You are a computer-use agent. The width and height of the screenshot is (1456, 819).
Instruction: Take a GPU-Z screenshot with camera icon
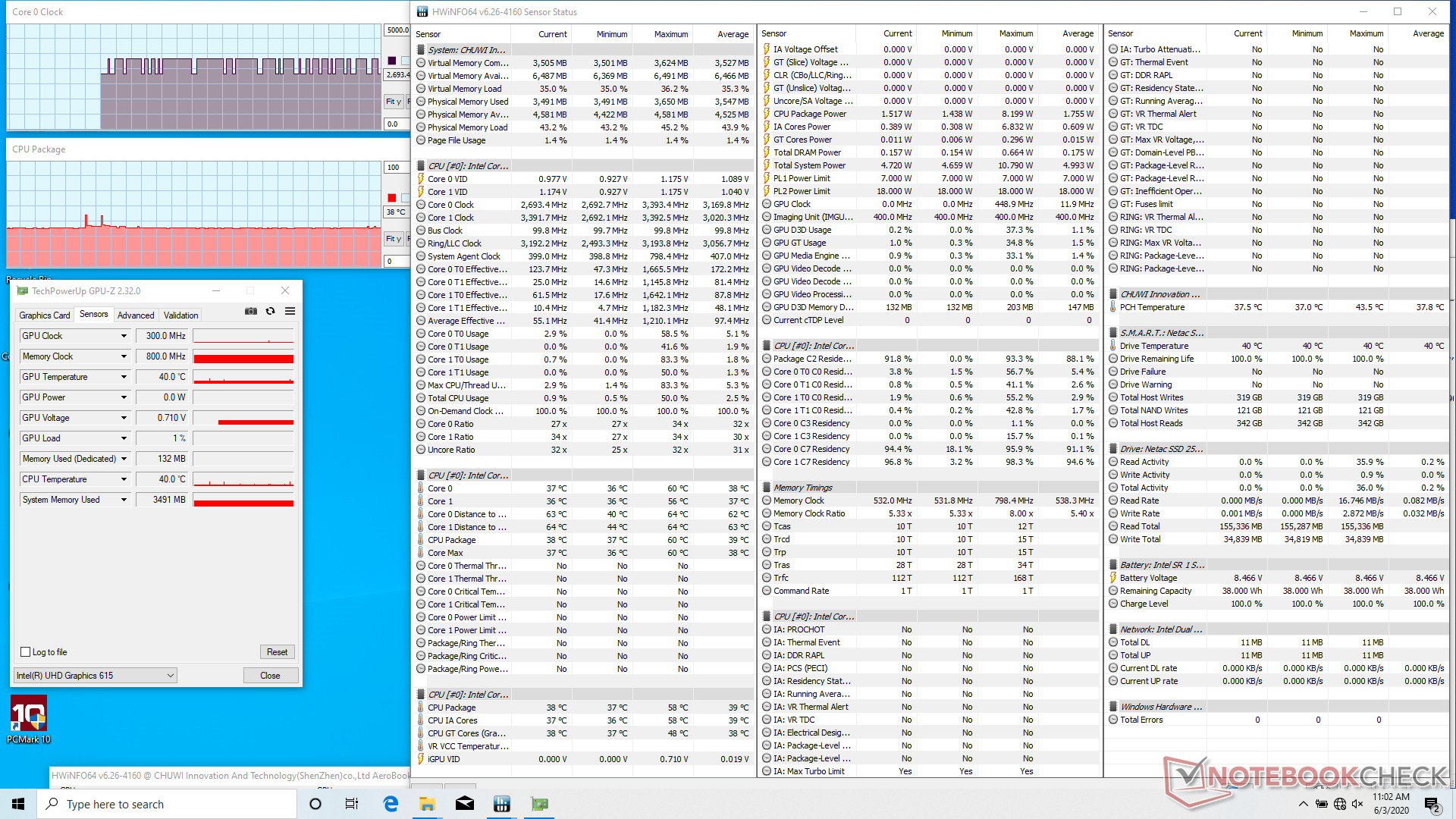click(250, 312)
